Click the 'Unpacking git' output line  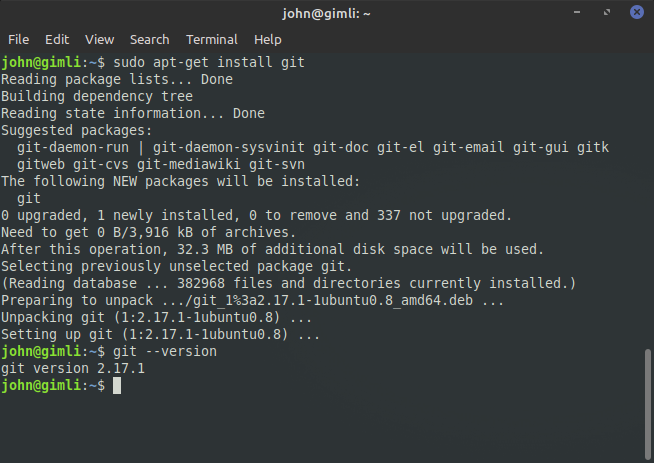click(156, 317)
